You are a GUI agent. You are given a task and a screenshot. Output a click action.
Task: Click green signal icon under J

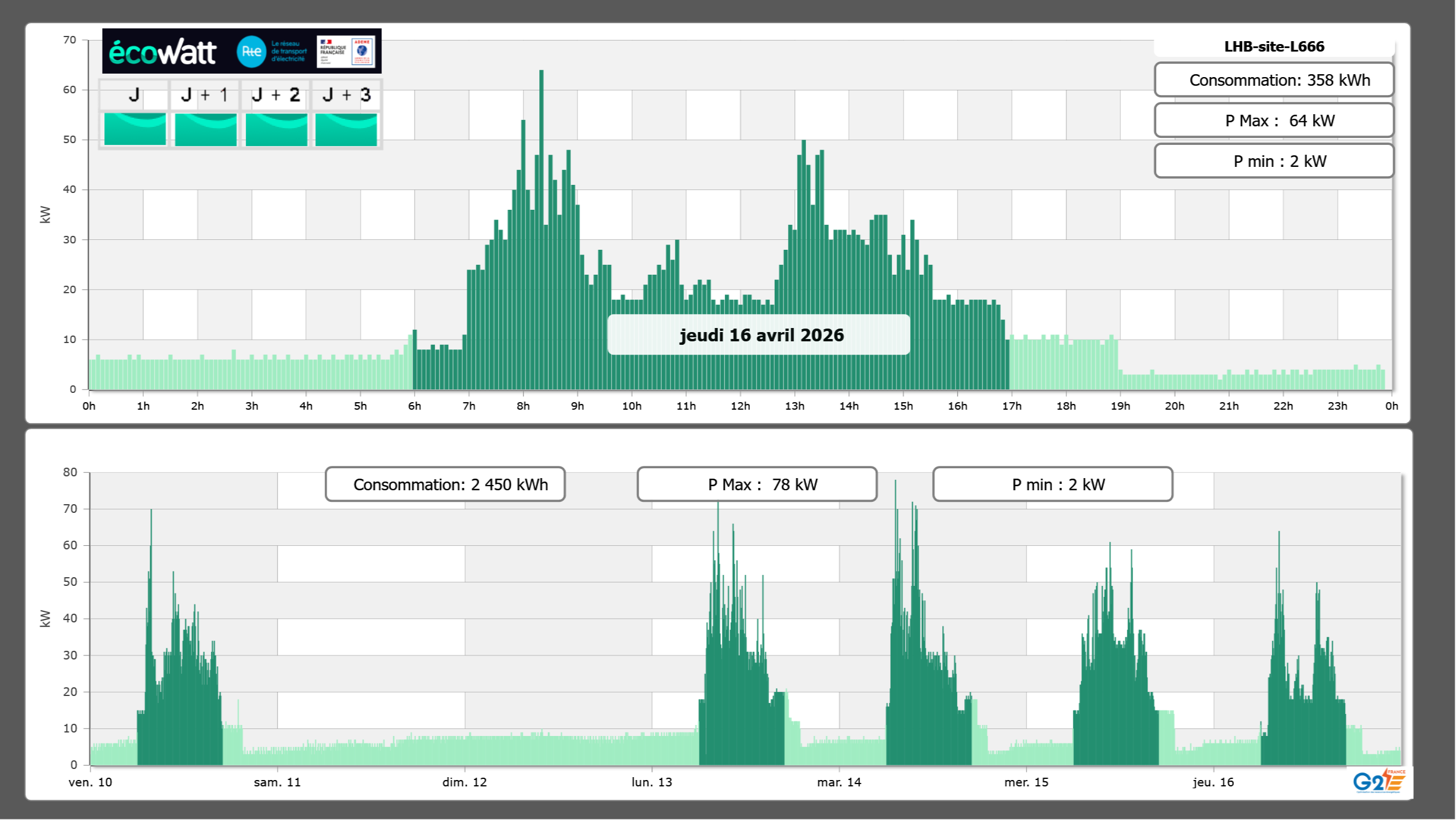pyautogui.click(x=135, y=129)
